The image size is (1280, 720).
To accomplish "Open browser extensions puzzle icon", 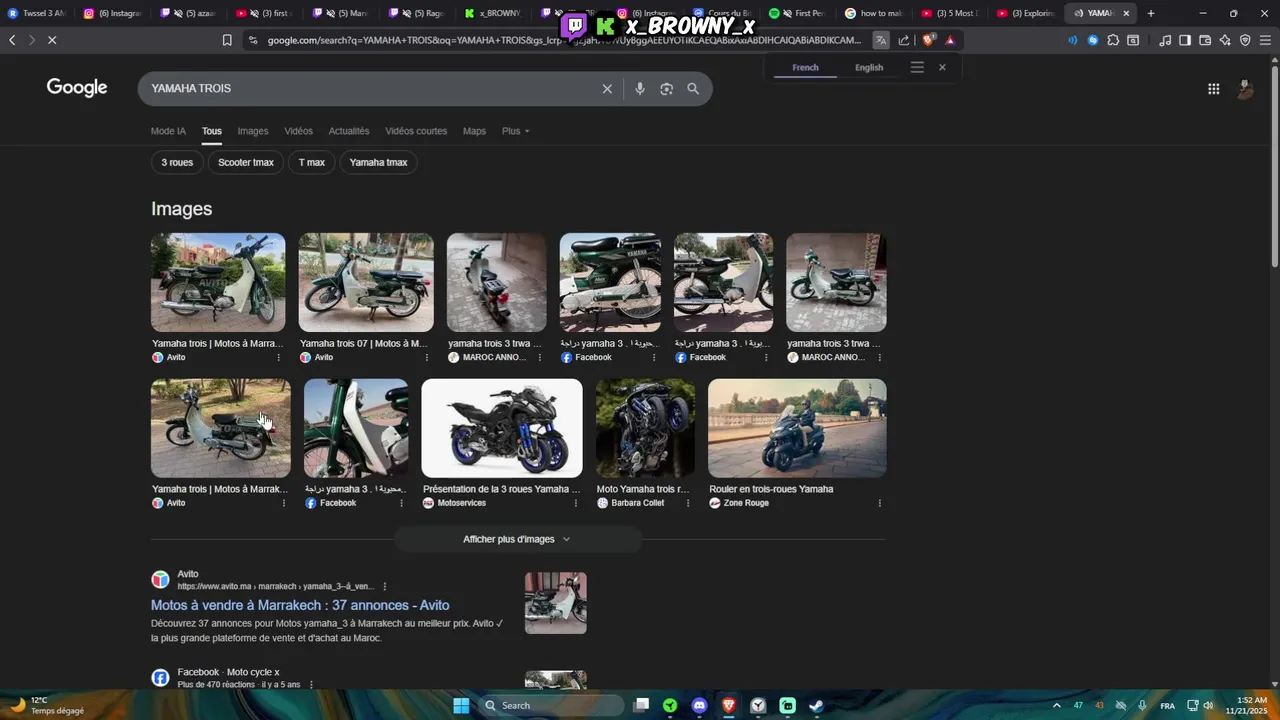I will [x=1113, y=40].
